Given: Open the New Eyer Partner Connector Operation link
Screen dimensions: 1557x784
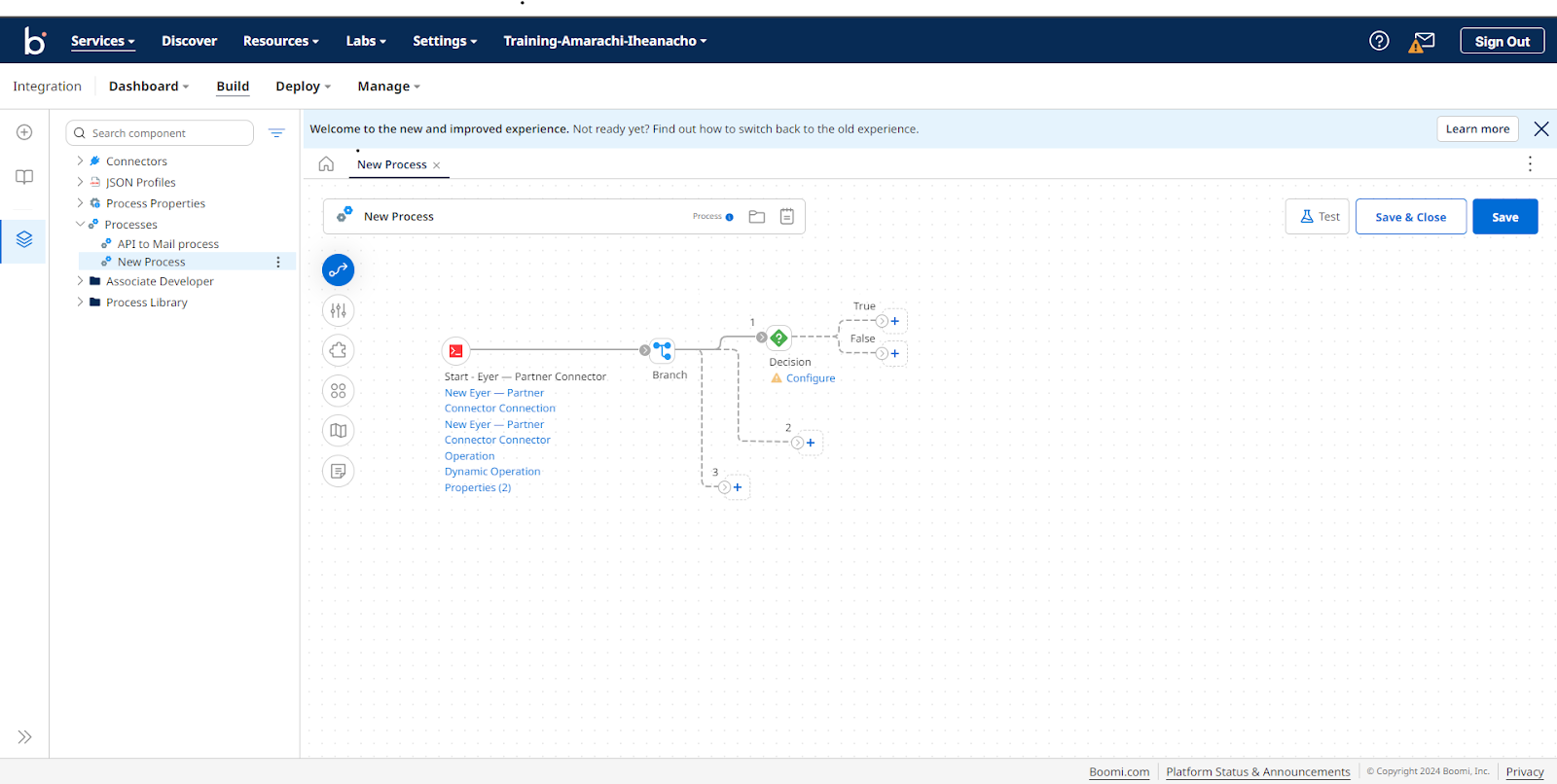Looking at the screenshot, I should pyautogui.click(x=497, y=440).
